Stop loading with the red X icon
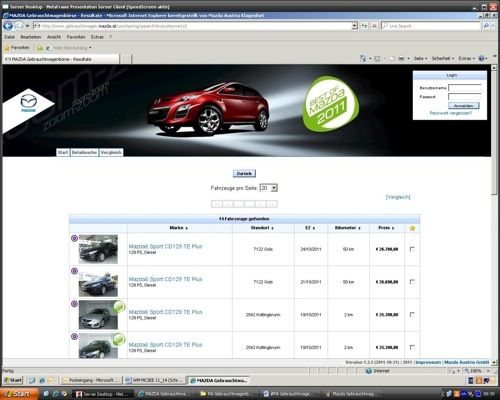Viewport: 500px width, 400px height. pyautogui.click(x=374, y=26)
